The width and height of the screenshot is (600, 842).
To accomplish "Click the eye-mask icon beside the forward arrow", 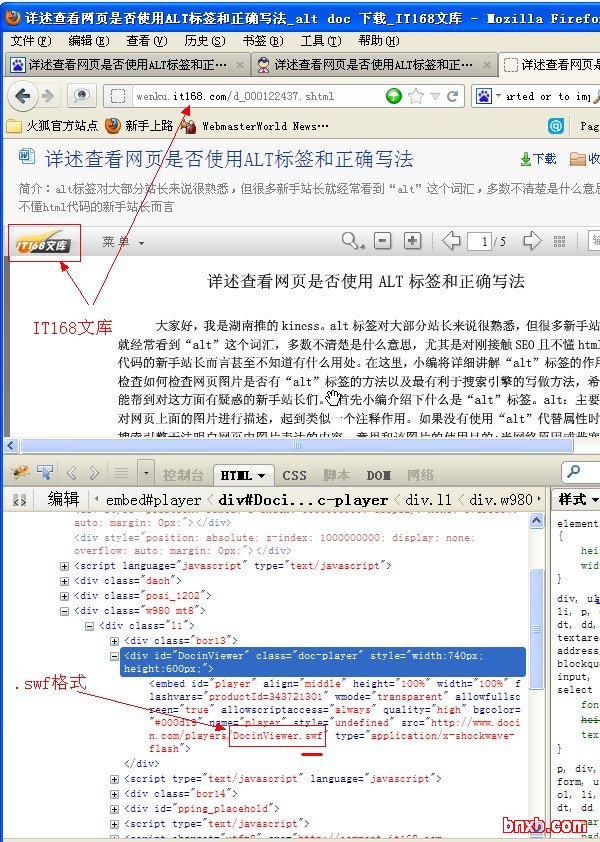I will 82,96.
